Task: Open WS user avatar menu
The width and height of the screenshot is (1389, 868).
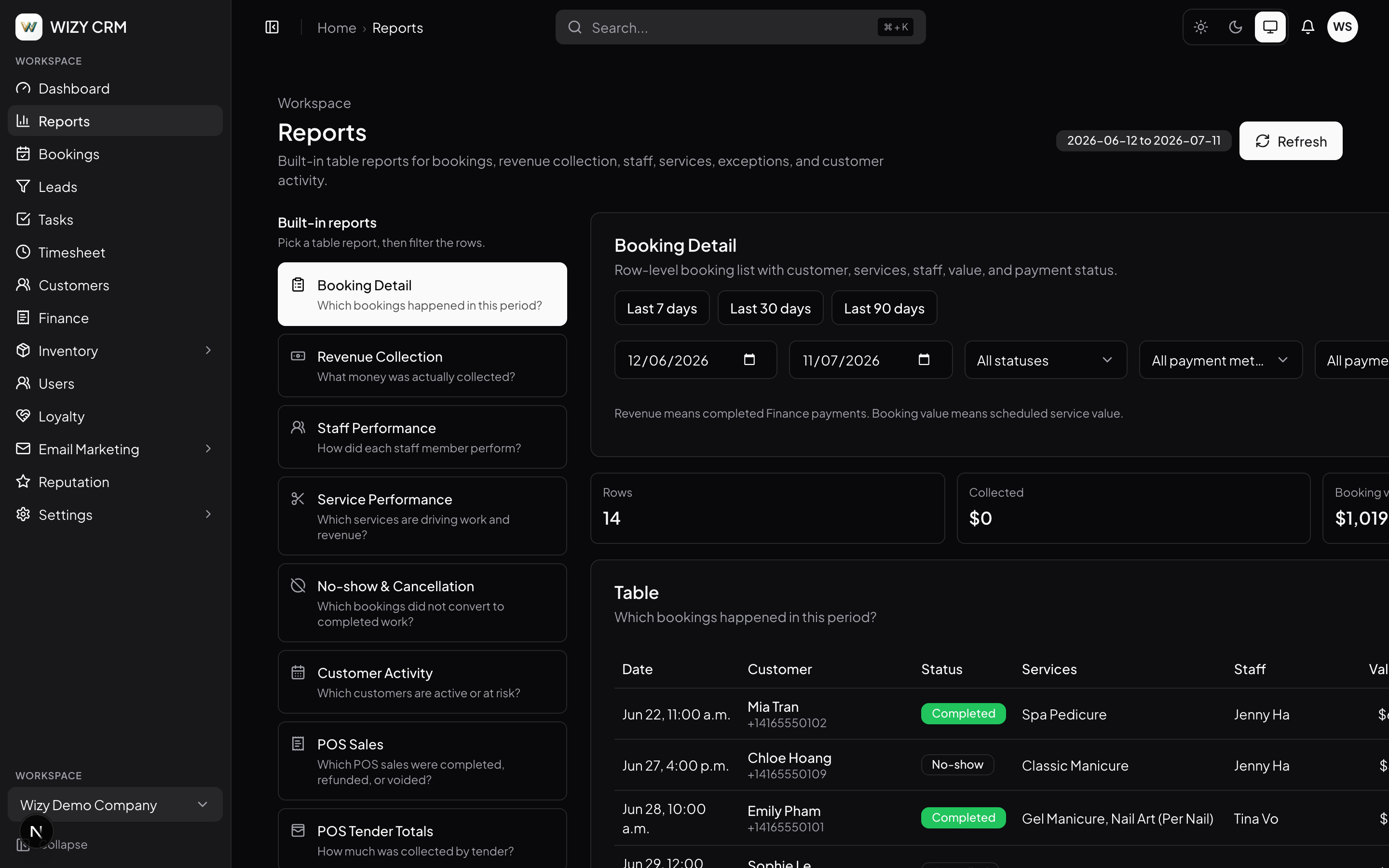Action: click(1343, 27)
